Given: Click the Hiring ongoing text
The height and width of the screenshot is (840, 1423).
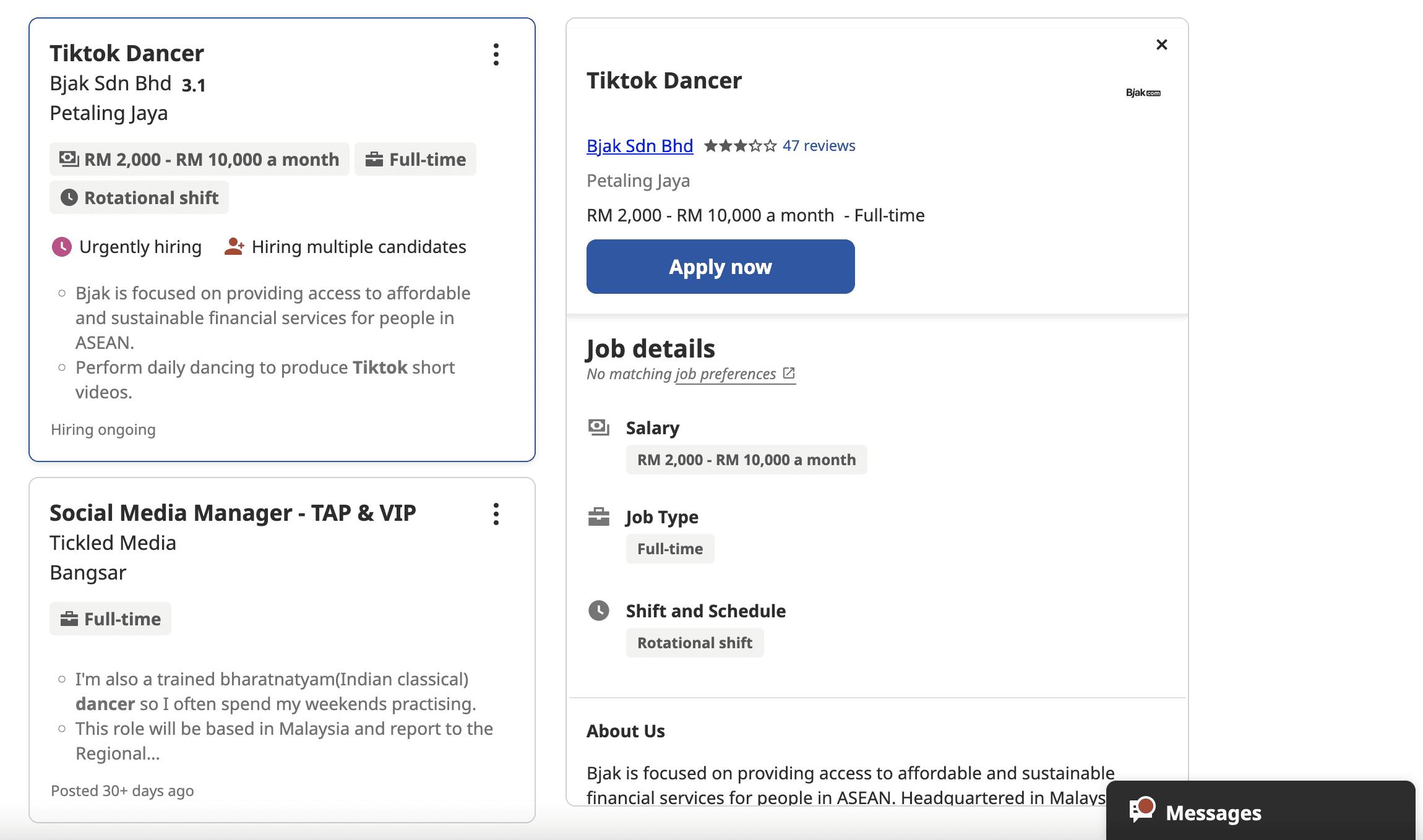Looking at the screenshot, I should [x=103, y=429].
